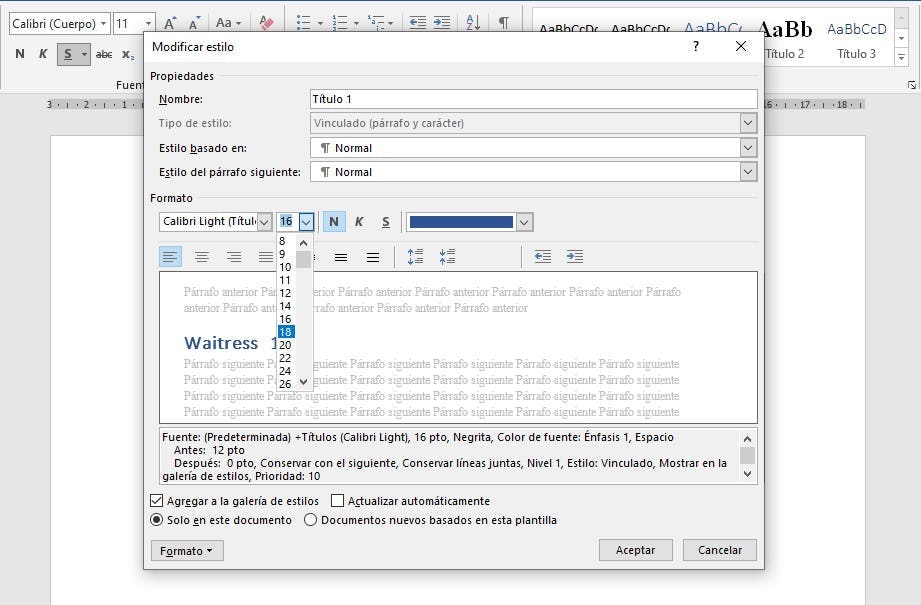Select the Sort A-Z icon on the ribbon
The width and height of the screenshot is (921, 605).
[472, 21]
